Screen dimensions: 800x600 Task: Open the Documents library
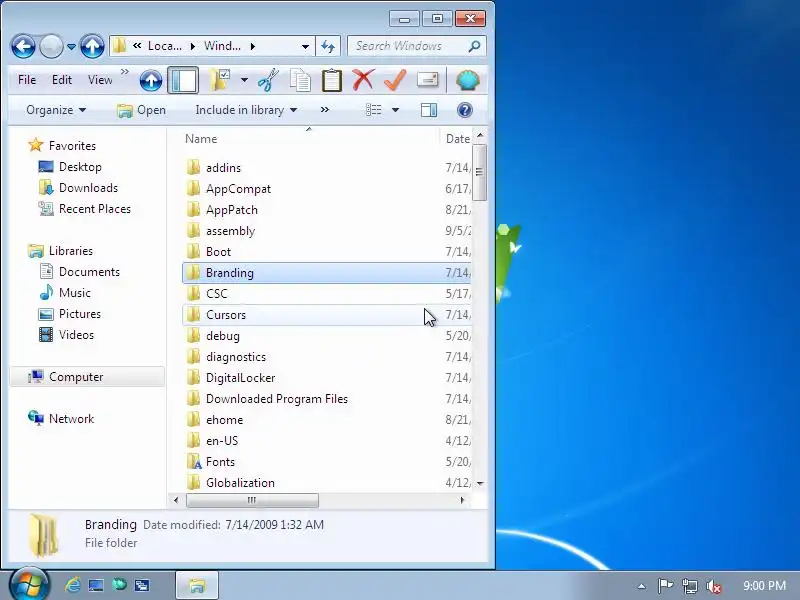89,272
